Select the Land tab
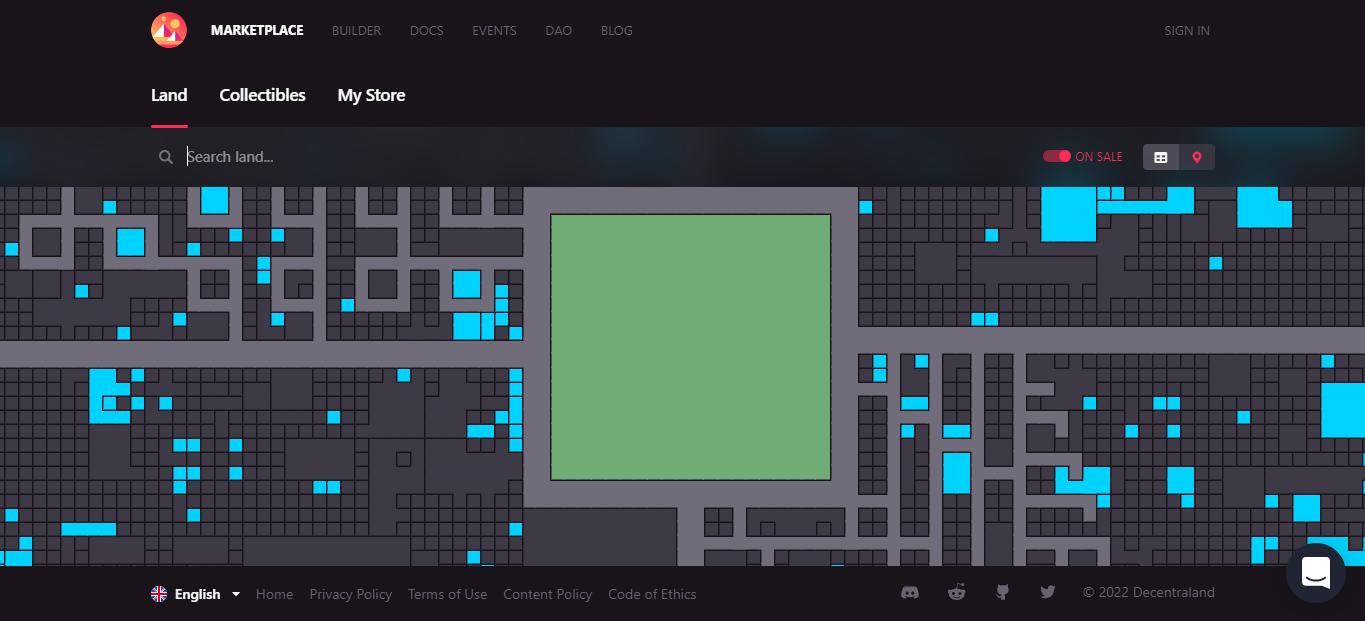 169,95
